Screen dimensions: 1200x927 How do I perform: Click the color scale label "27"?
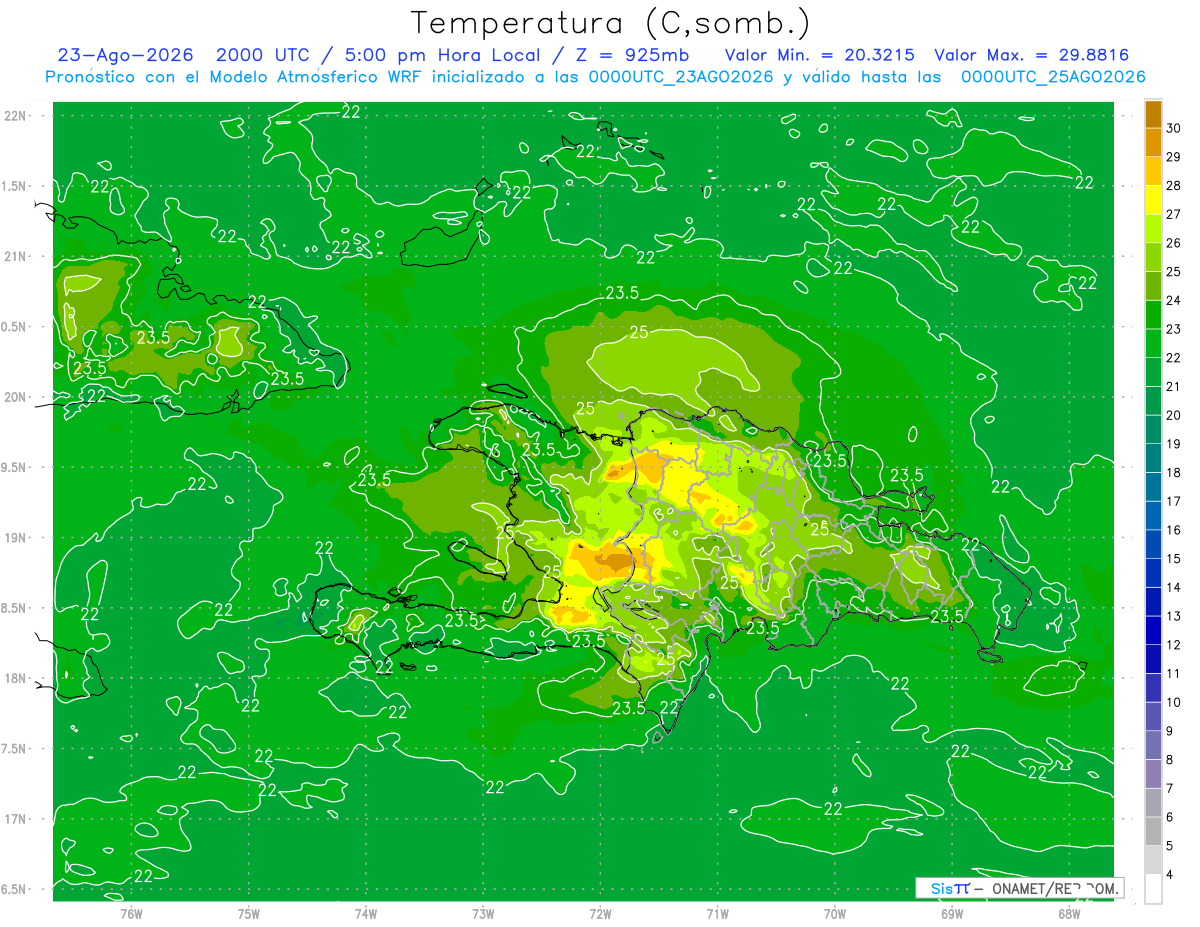click(1174, 214)
